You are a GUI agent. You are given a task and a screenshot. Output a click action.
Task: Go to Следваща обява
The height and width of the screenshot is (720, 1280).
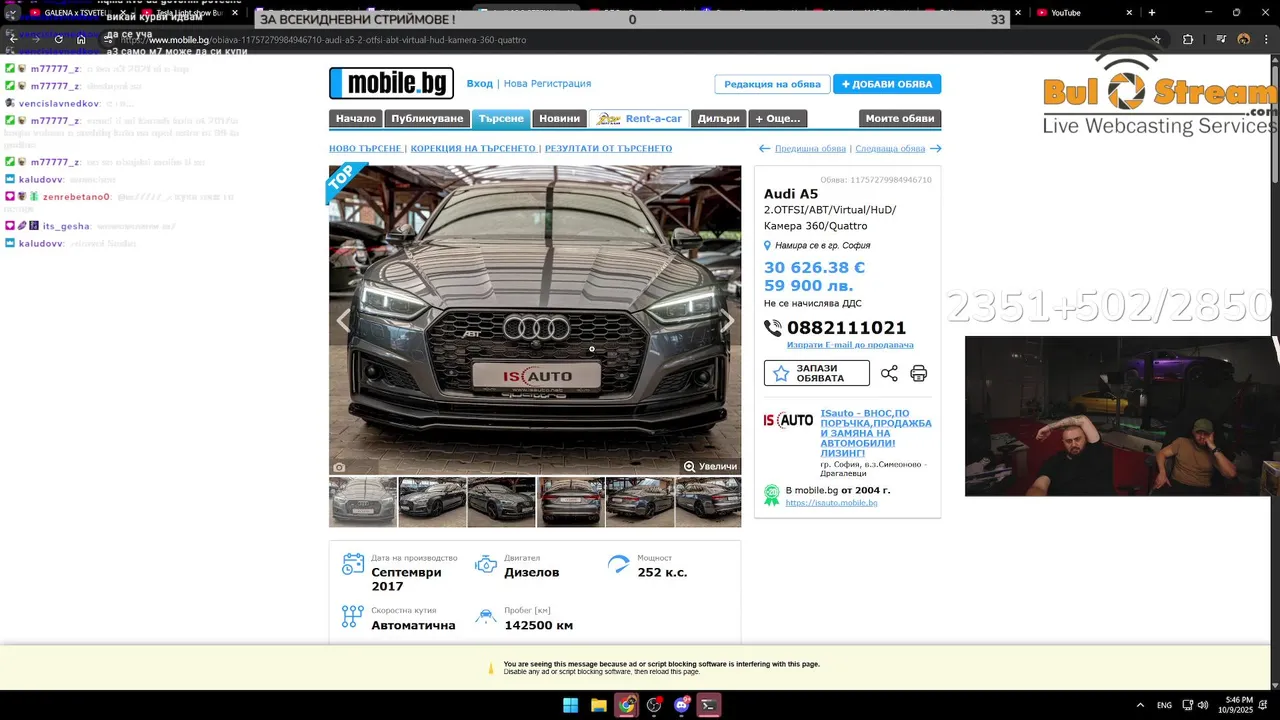(890, 148)
